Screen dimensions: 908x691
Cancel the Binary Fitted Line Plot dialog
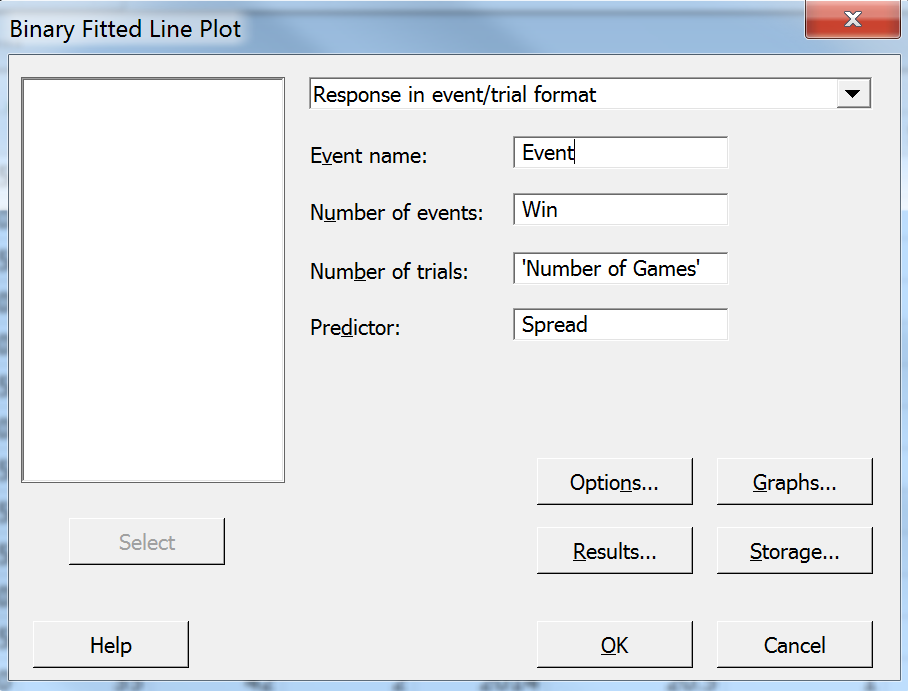794,645
